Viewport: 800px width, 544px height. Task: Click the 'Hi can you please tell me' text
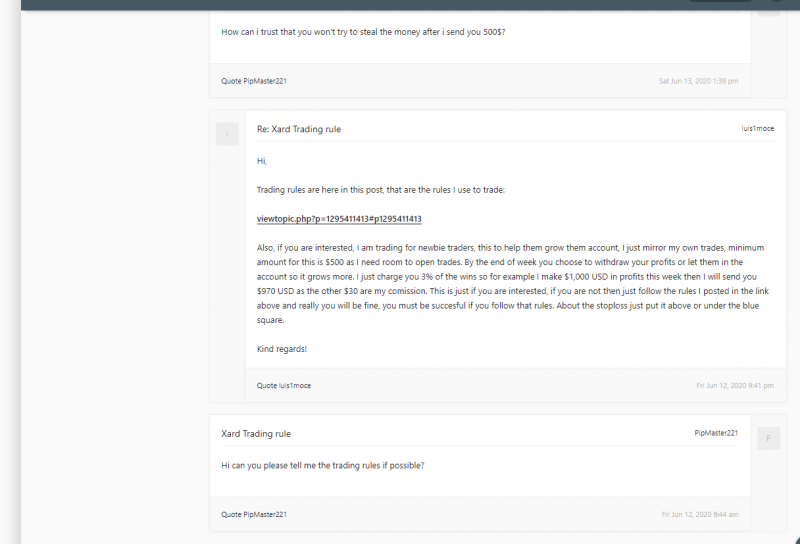[x=322, y=464]
